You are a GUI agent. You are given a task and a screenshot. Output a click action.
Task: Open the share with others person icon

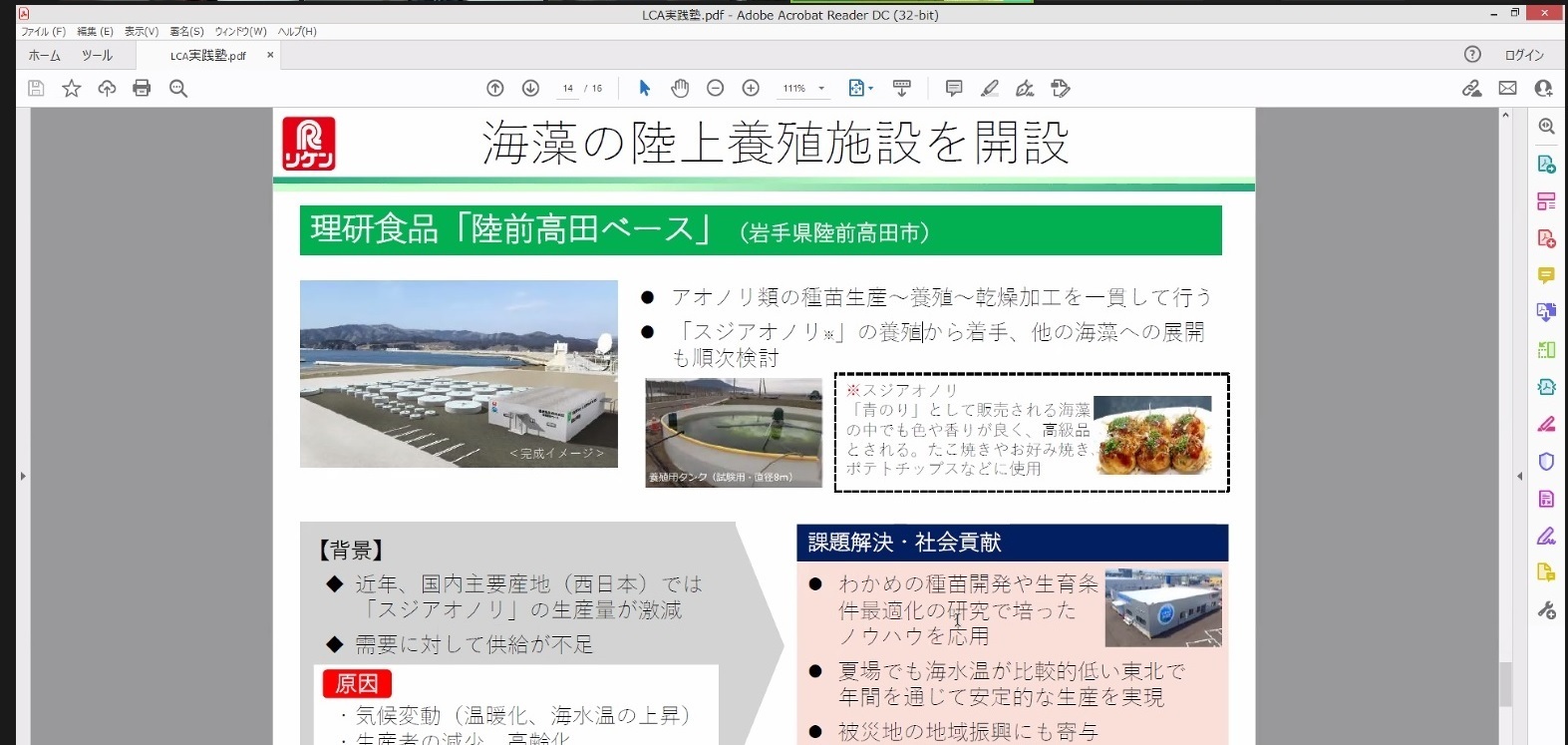pos(1544,89)
